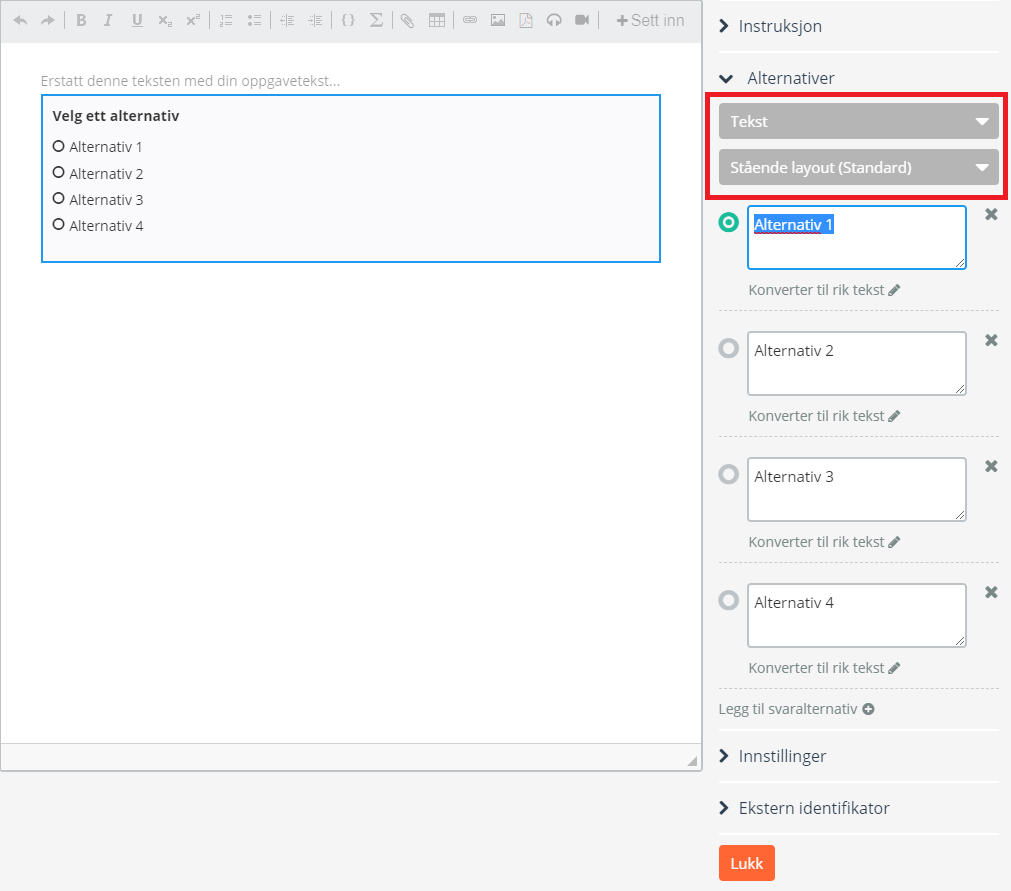Click the Velg ett alternativ heading
The image size is (1011, 891).
(116, 116)
